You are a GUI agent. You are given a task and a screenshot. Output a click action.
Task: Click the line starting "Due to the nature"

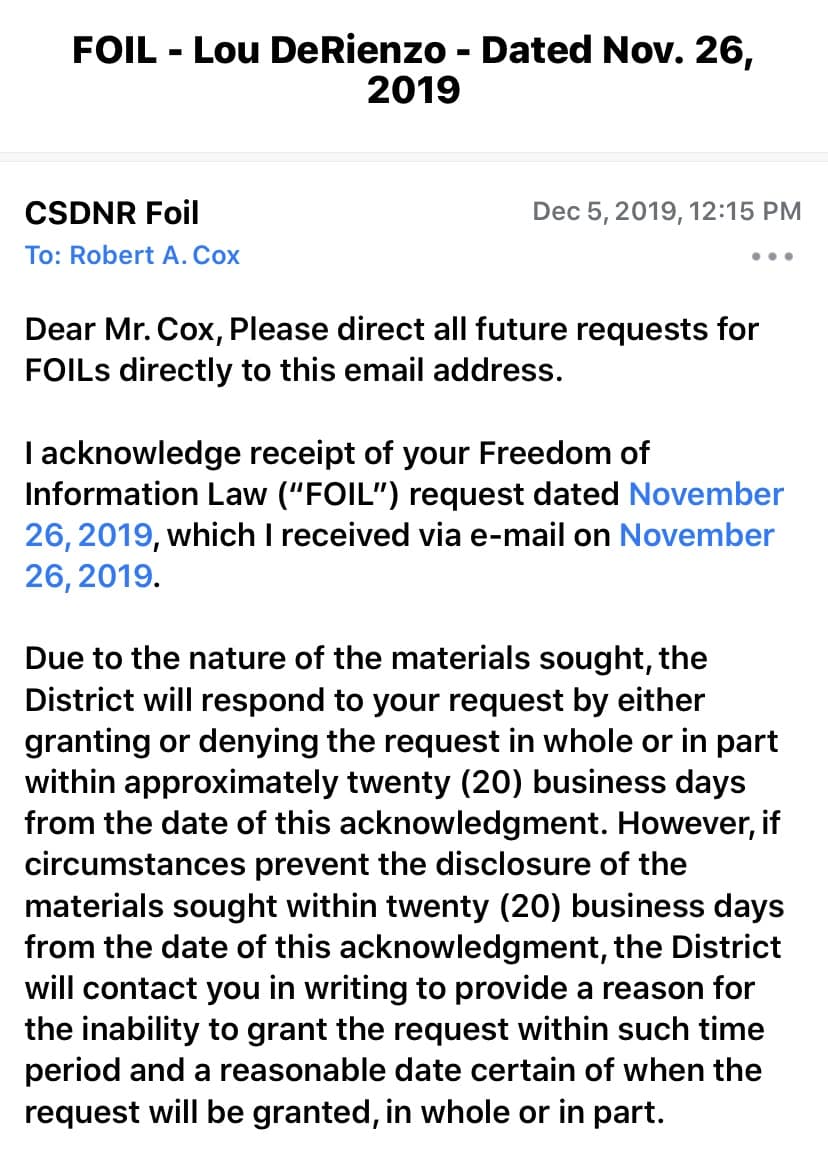365,658
